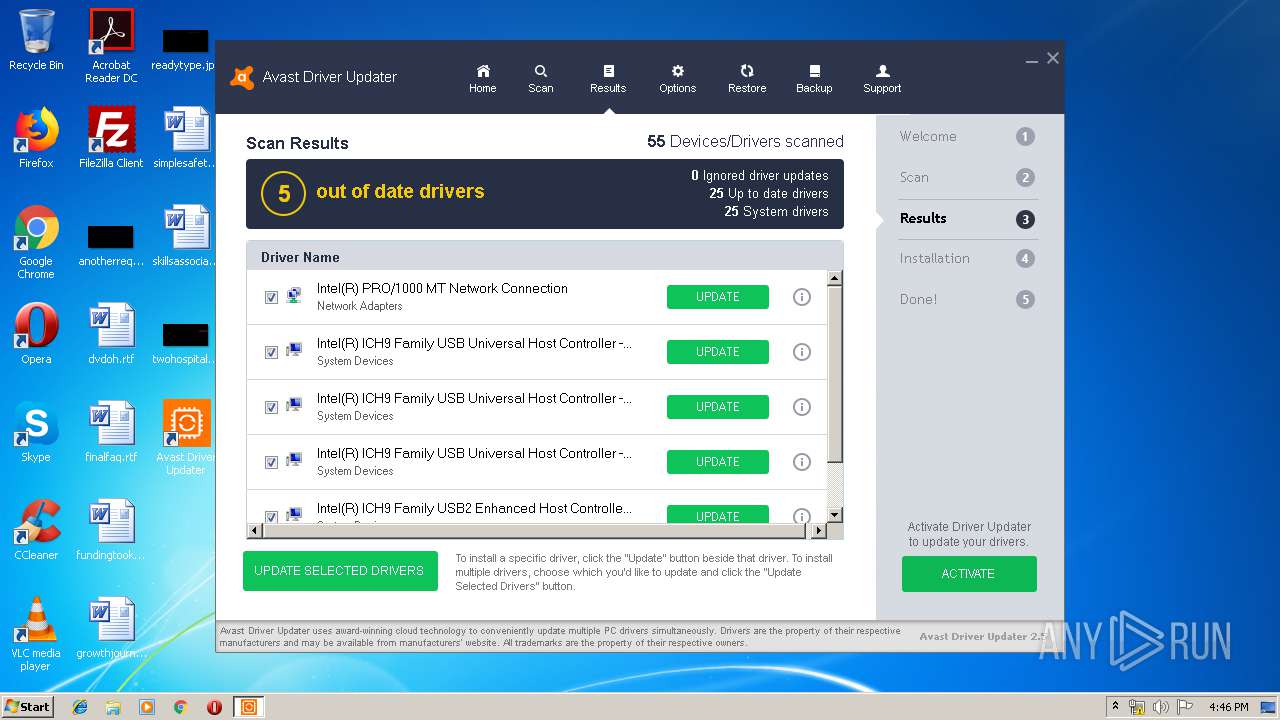This screenshot has height=720, width=1280.
Task: Open Recycle Bin desktop icon
Action: pos(36,40)
